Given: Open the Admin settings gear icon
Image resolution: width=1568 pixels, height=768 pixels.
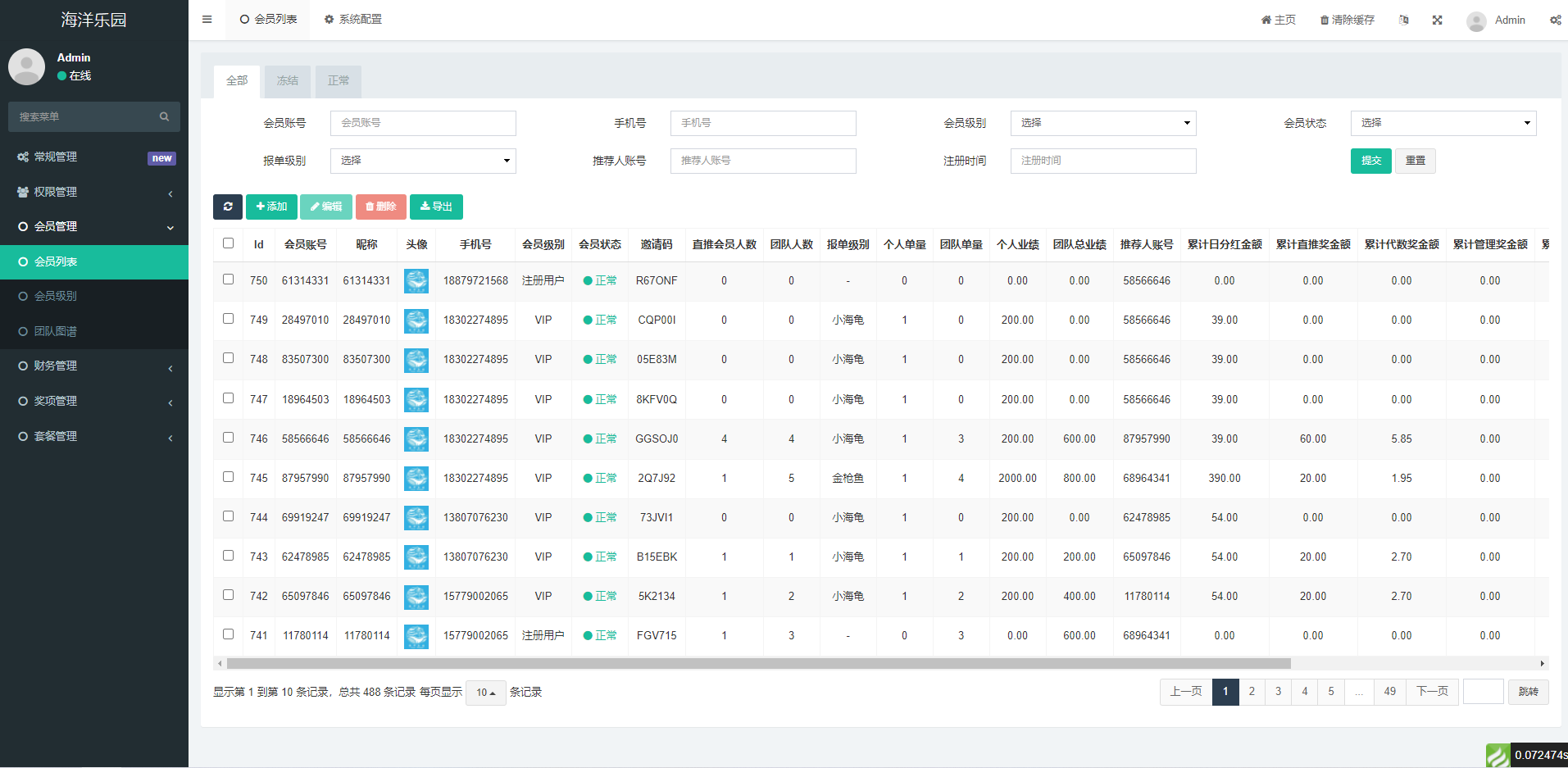Looking at the screenshot, I should (1556, 19).
